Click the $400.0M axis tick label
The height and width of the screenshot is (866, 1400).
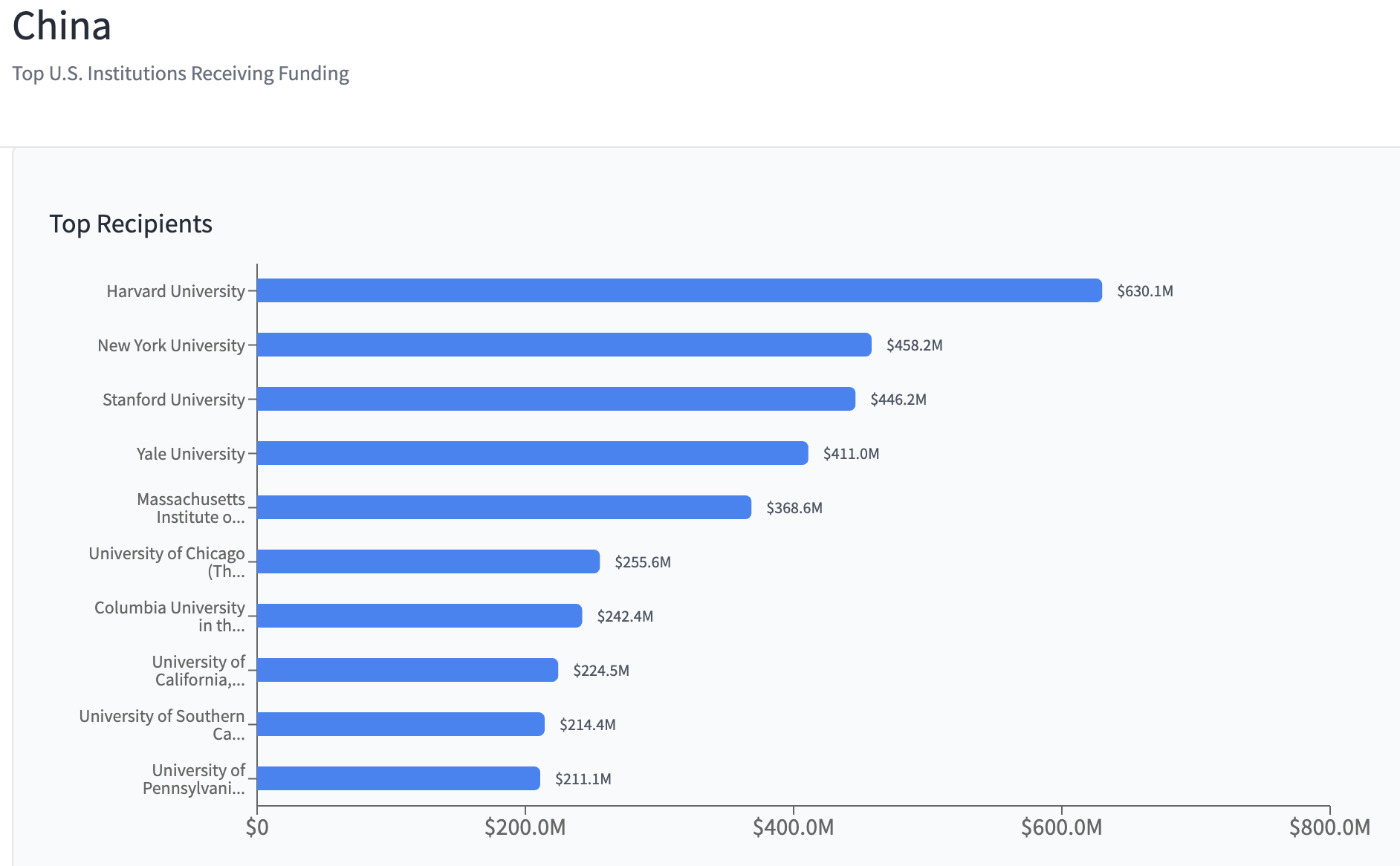click(x=793, y=827)
